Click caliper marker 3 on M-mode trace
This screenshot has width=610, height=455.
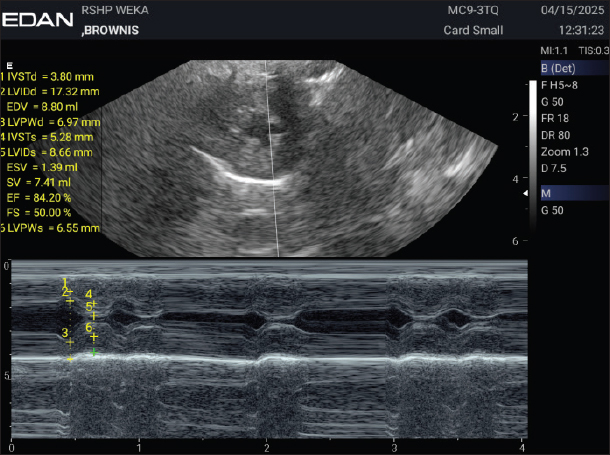[65, 333]
